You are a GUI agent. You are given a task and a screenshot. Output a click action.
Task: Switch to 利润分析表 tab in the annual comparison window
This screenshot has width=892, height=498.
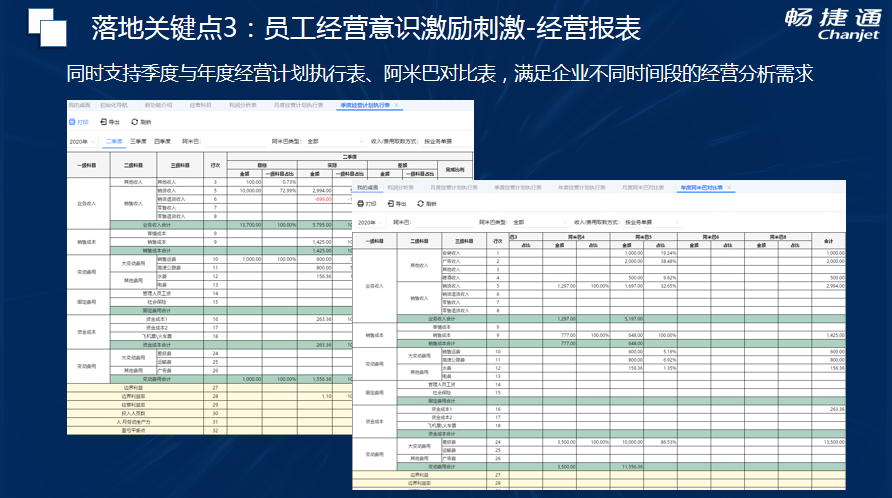click(401, 187)
